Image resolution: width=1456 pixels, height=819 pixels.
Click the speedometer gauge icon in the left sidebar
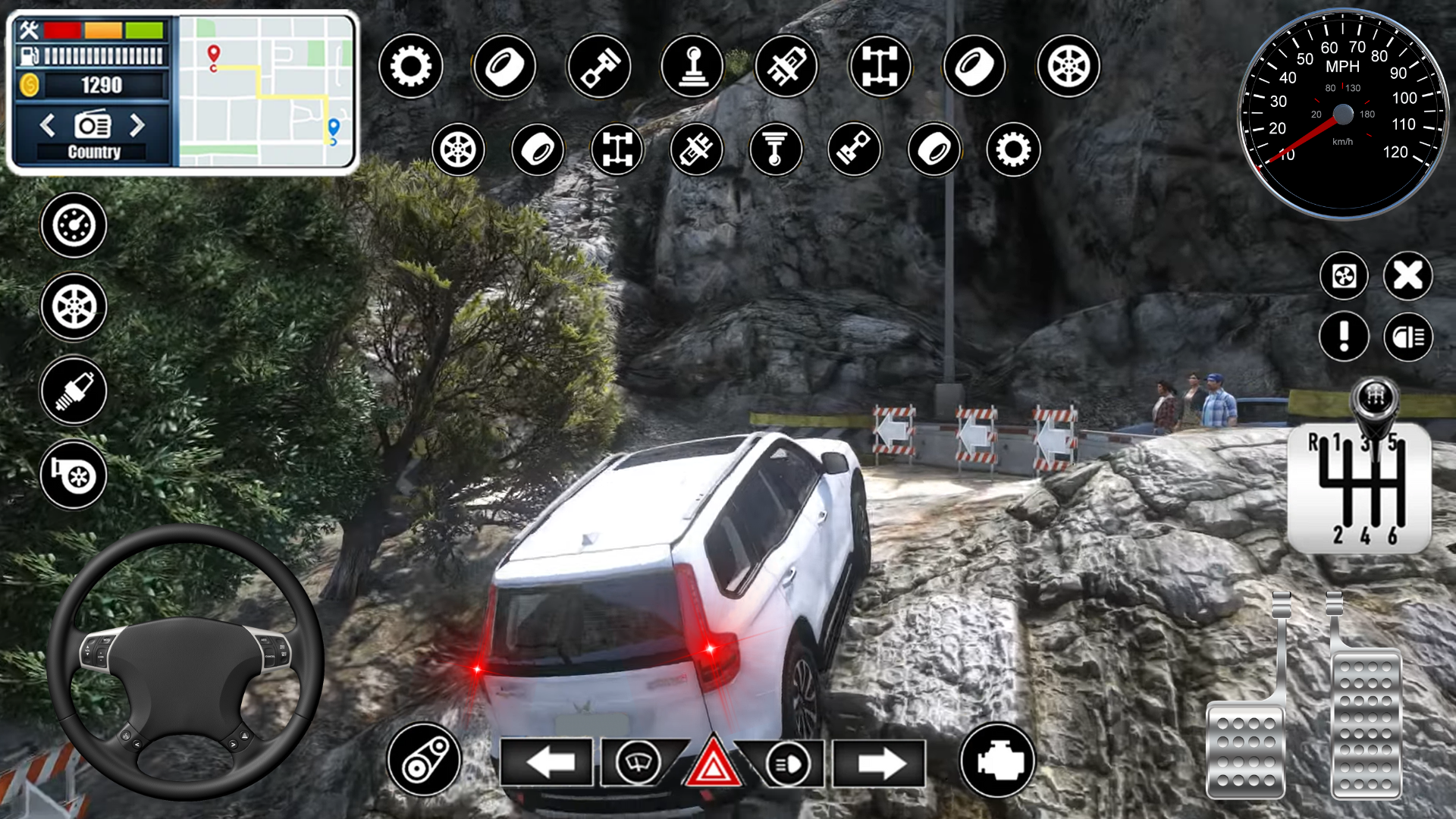point(72,224)
